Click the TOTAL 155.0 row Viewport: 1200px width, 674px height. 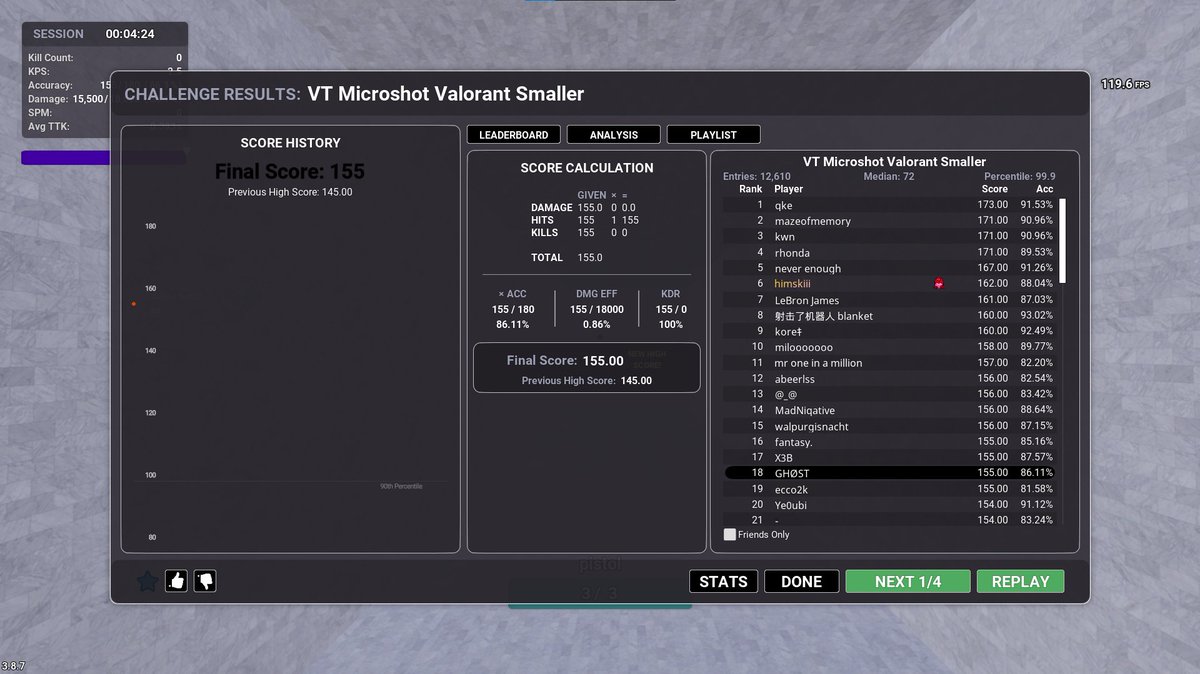(x=567, y=257)
